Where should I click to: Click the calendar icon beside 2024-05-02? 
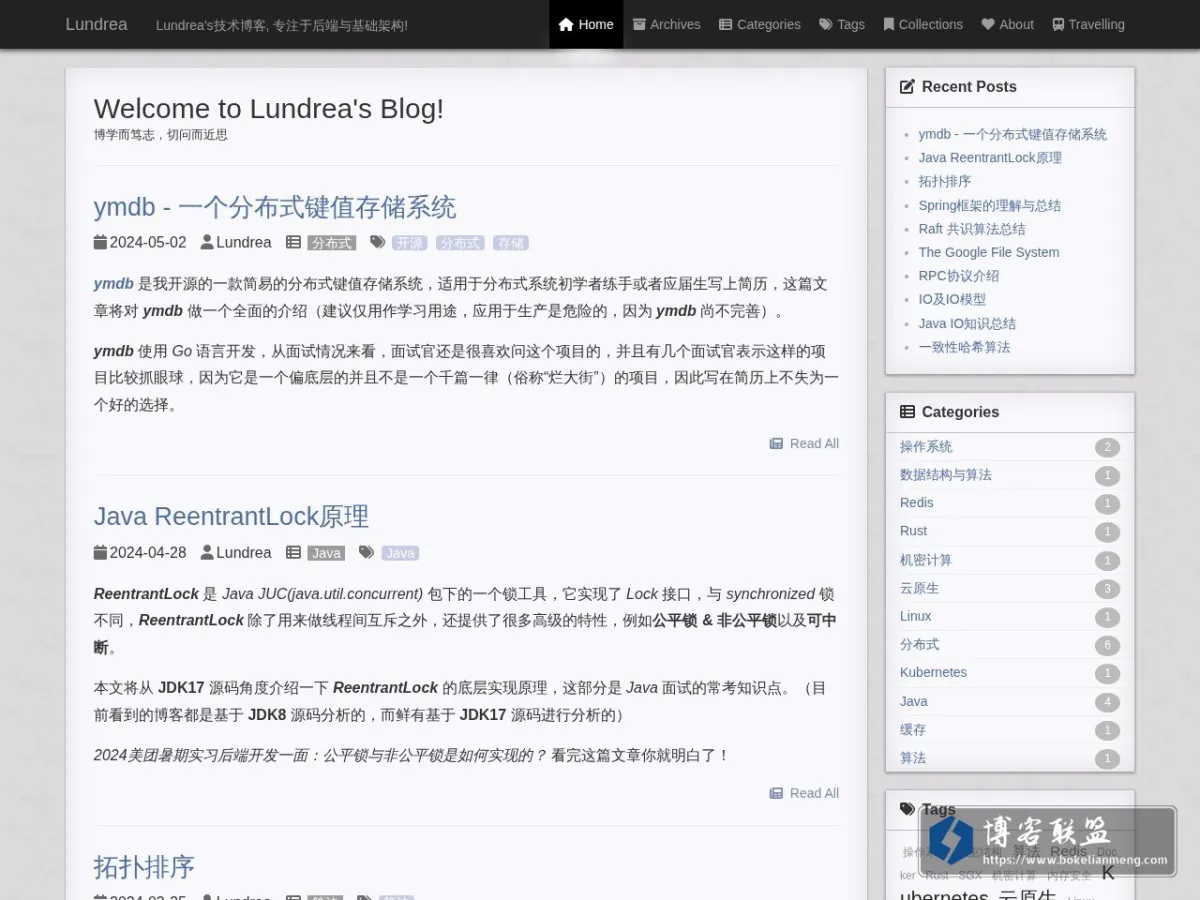click(x=100, y=242)
